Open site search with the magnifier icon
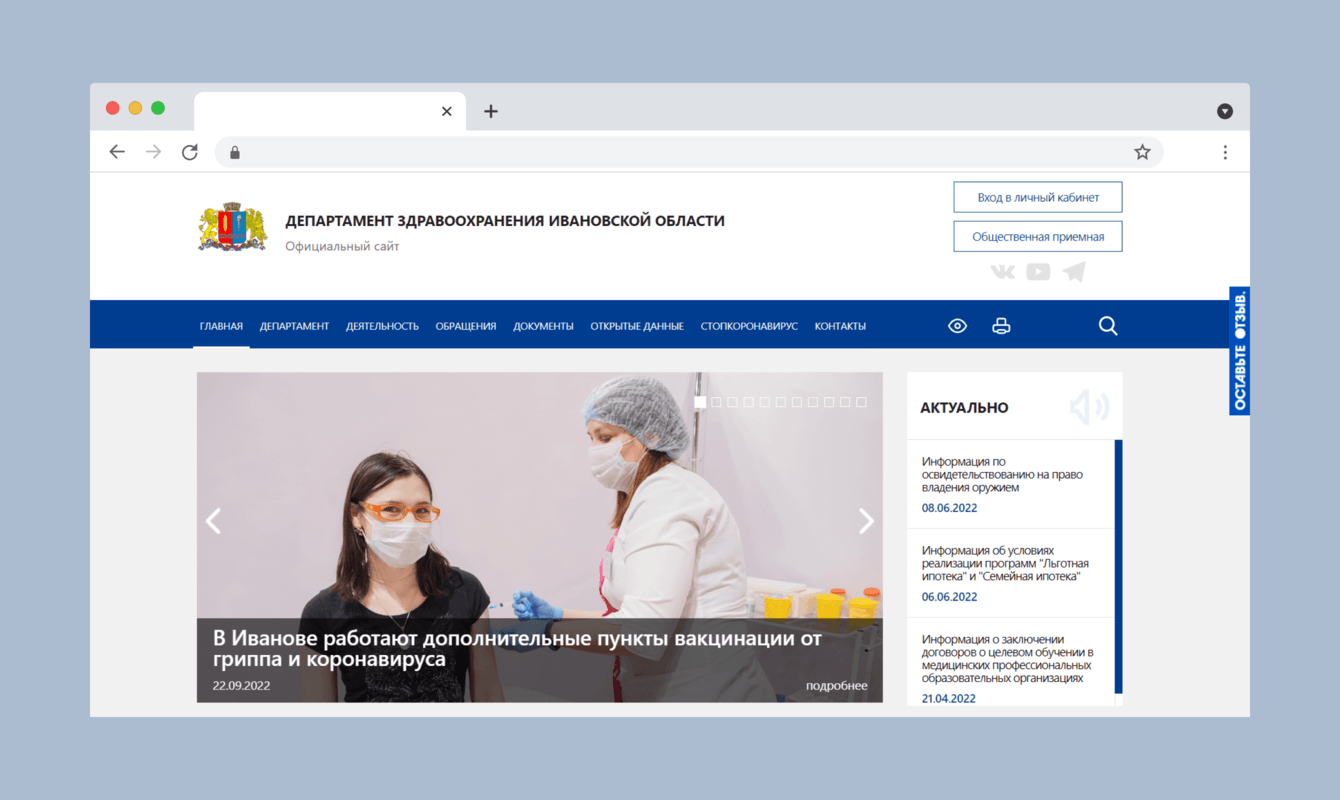Screen dimensions: 1340x800 (1108, 325)
